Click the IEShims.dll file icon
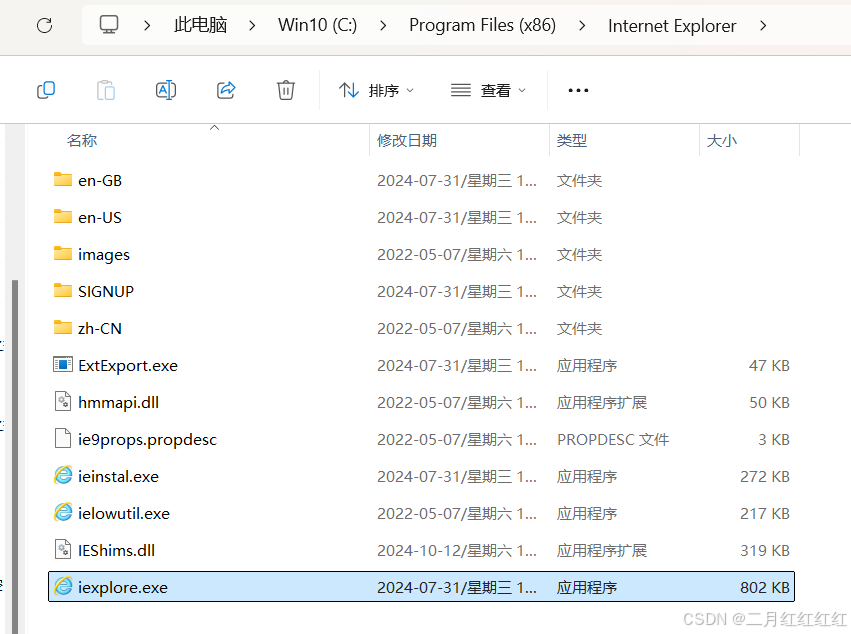Image resolution: width=851 pixels, height=634 pixels. [63, 549]
